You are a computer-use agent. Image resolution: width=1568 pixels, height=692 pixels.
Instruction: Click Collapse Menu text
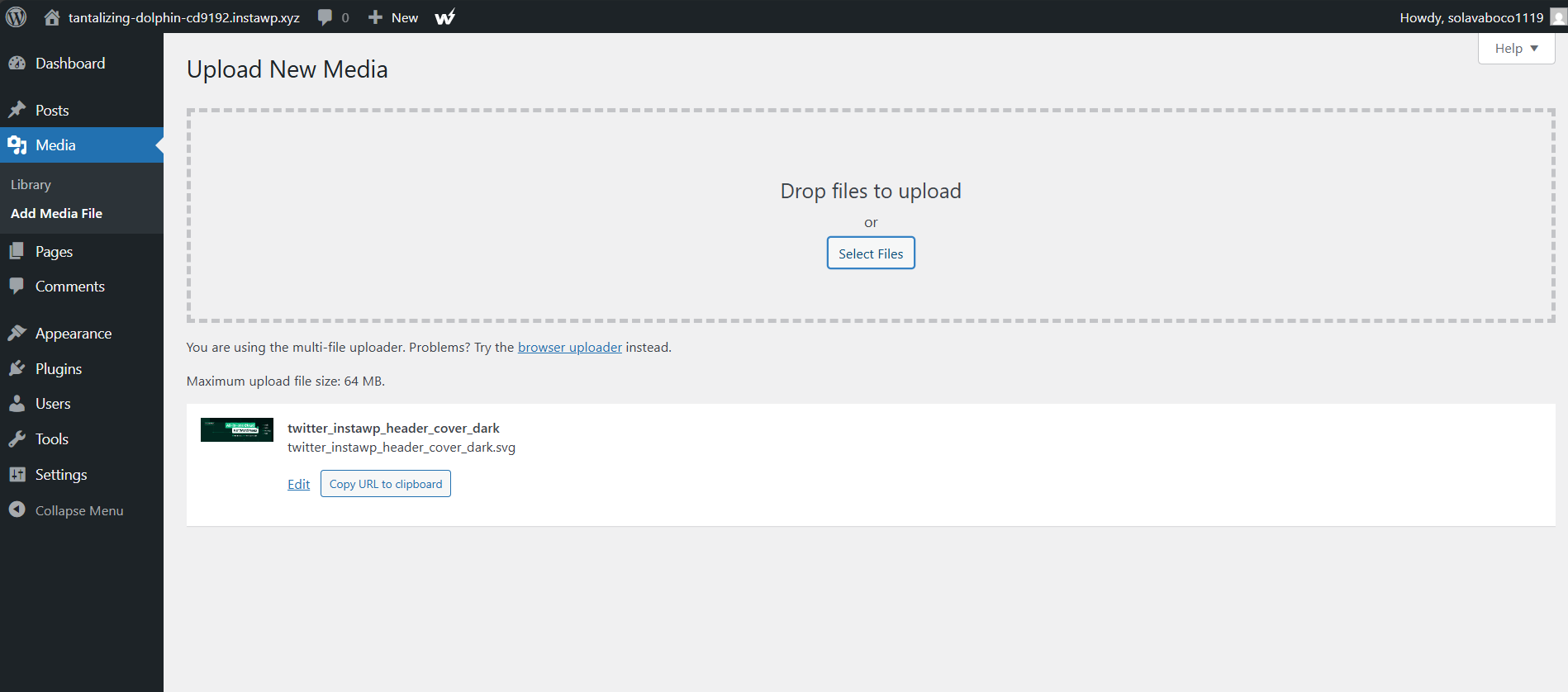pos(79,510)
